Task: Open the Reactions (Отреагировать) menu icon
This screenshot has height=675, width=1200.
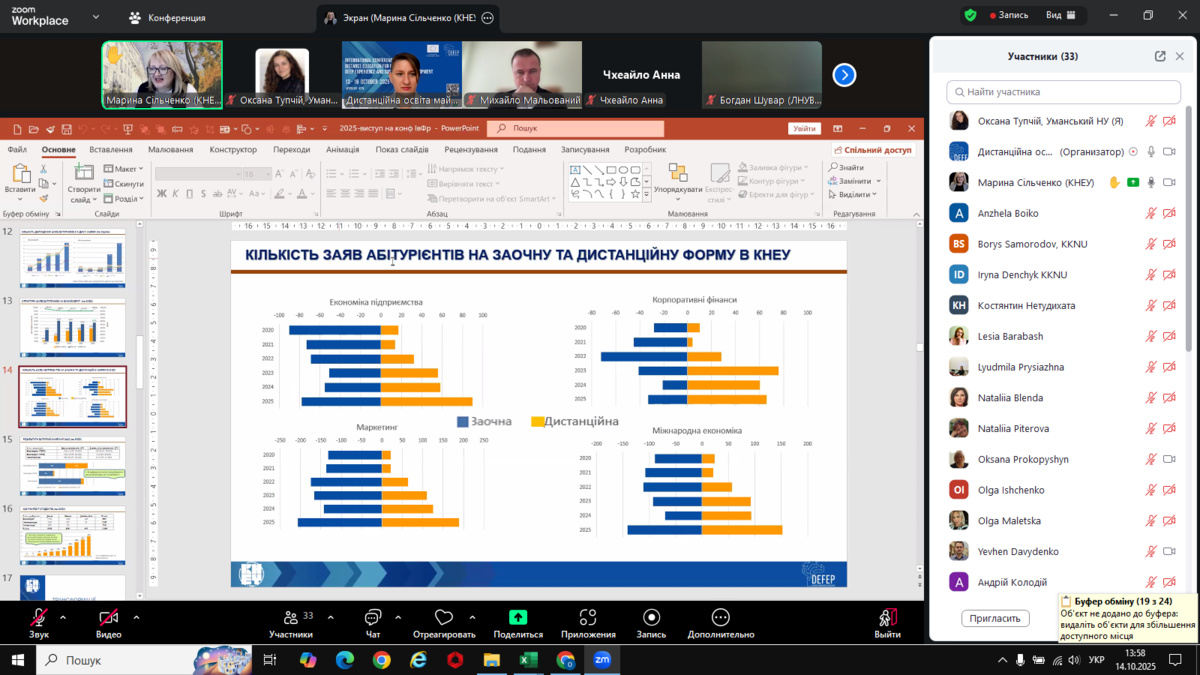Action: click(444, 618)
